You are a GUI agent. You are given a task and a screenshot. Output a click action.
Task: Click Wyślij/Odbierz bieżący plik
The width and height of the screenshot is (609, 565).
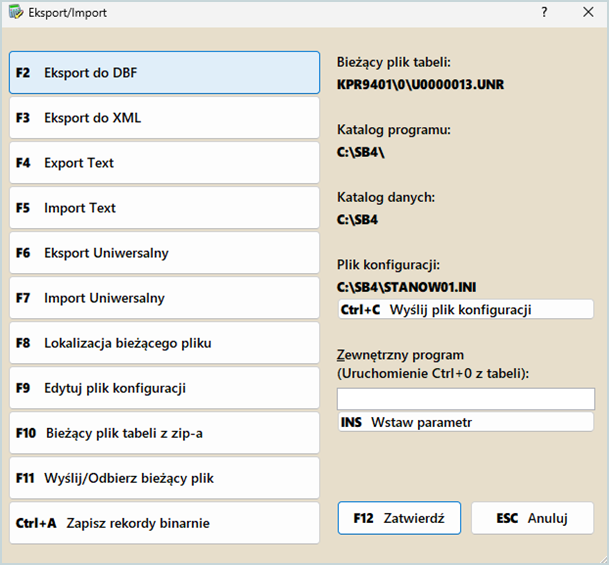[x=164, y=478]
